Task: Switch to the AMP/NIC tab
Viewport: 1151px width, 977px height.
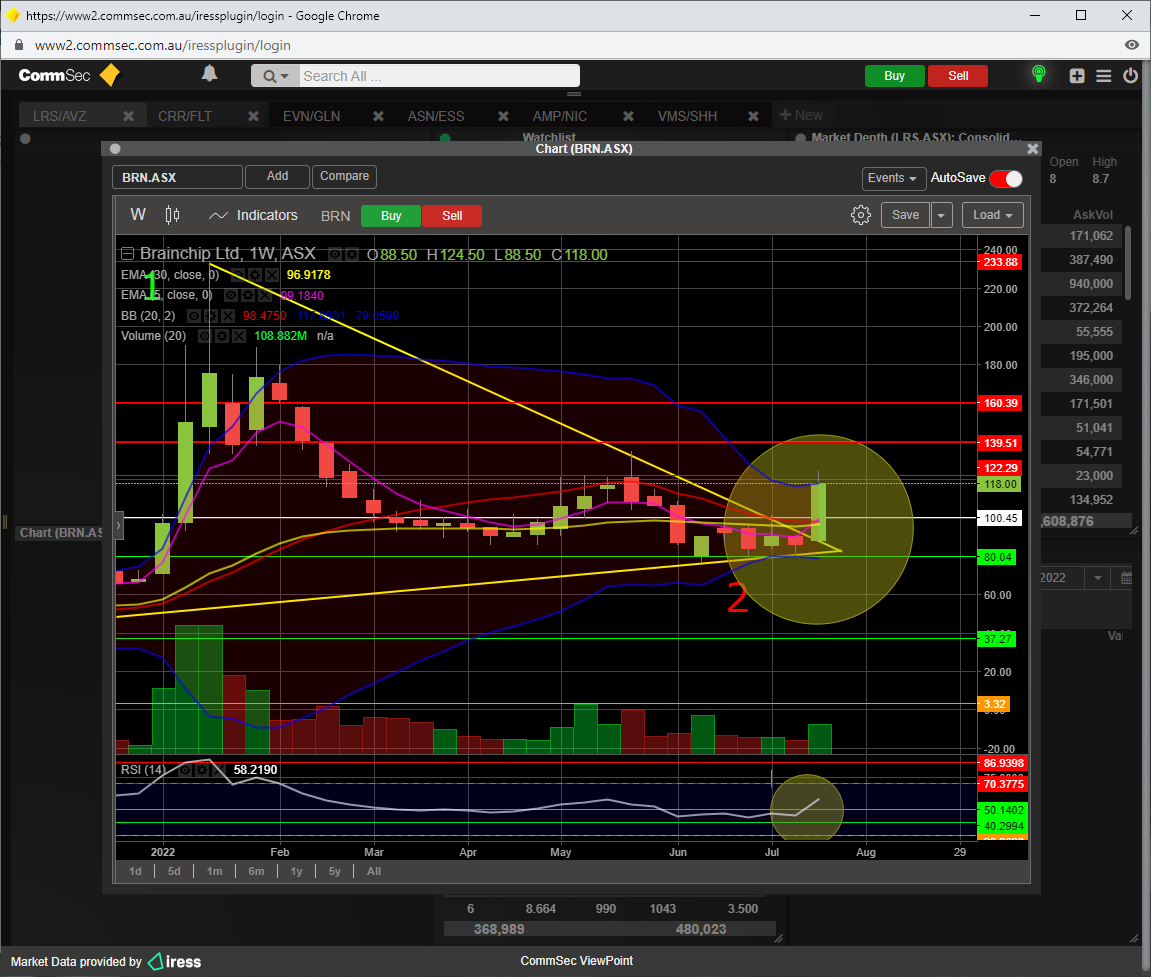Action: 559,116
